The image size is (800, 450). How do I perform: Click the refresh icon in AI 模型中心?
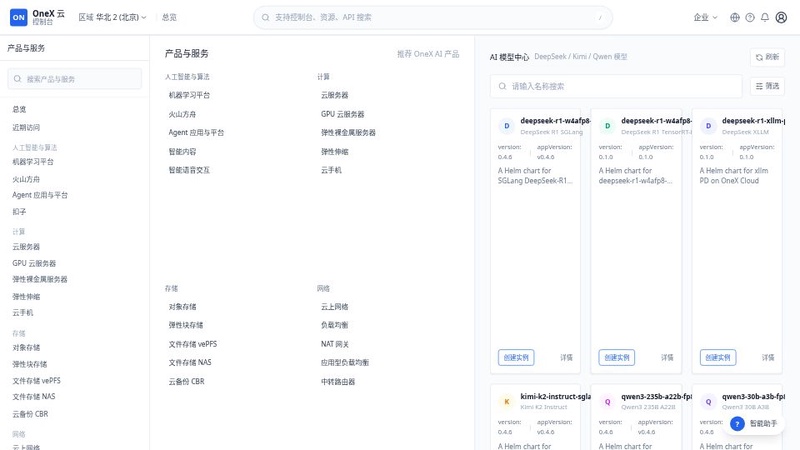[759, 57]
